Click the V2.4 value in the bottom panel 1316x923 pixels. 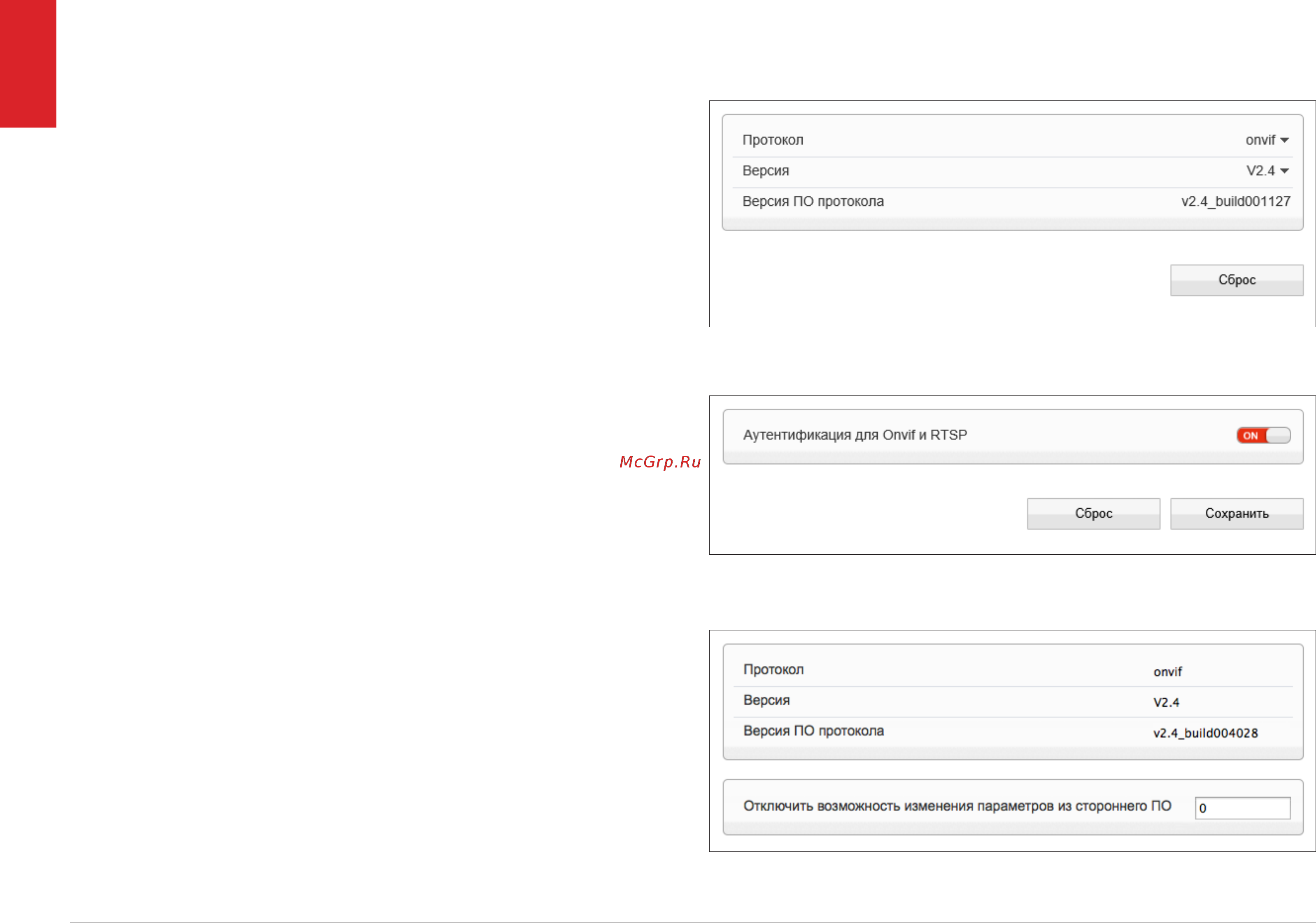(1166, 702)
